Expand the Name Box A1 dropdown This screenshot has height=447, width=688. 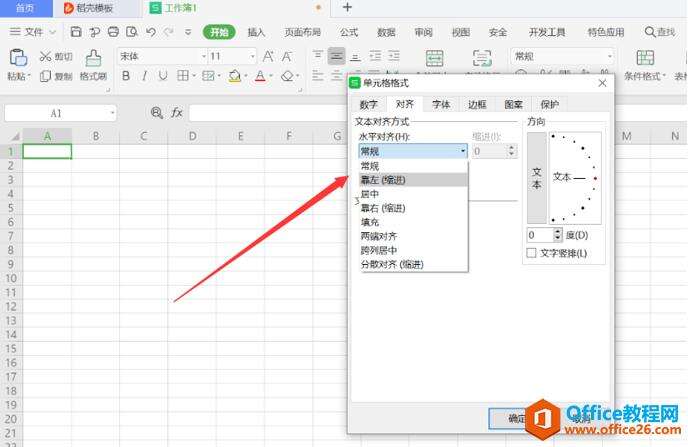[112, 113]
